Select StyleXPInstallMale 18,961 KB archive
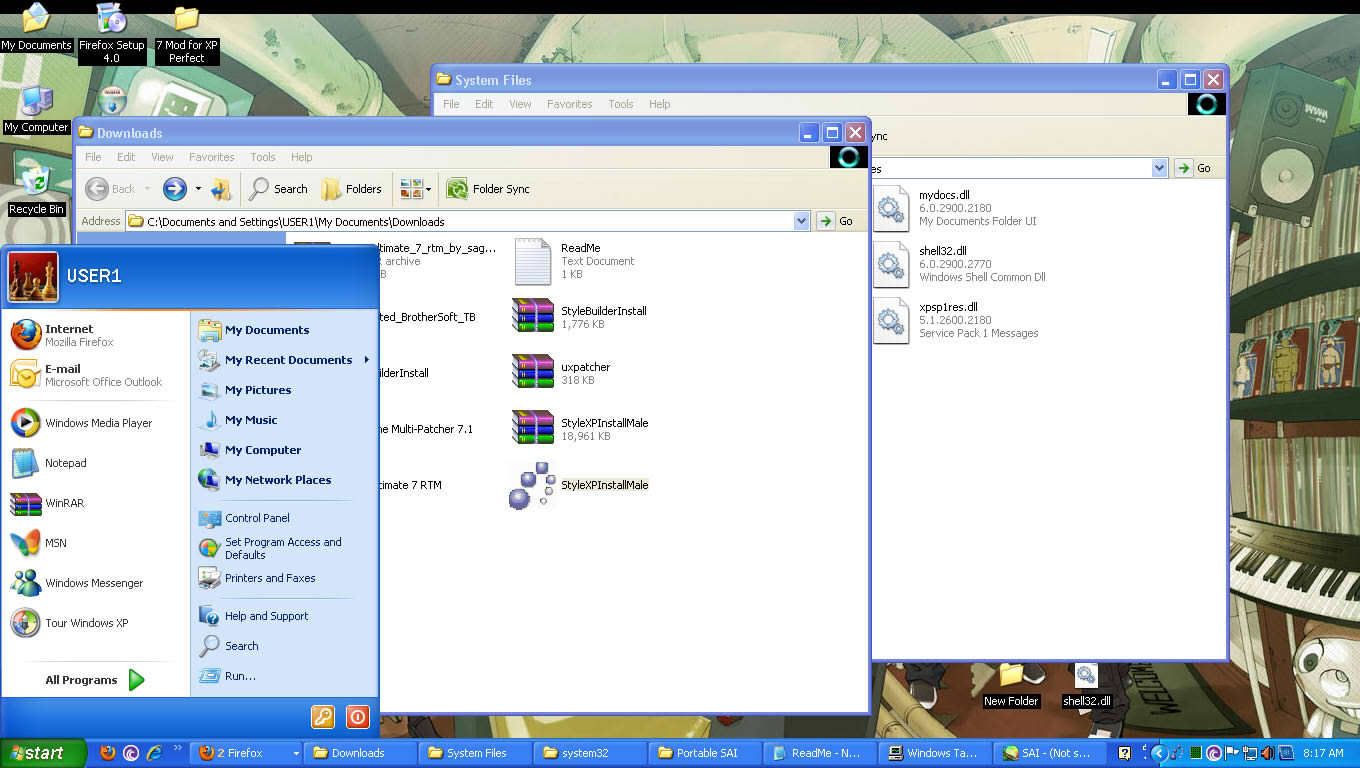Image resolution: width=1360 pixels, height=768 pixels. 580,429
